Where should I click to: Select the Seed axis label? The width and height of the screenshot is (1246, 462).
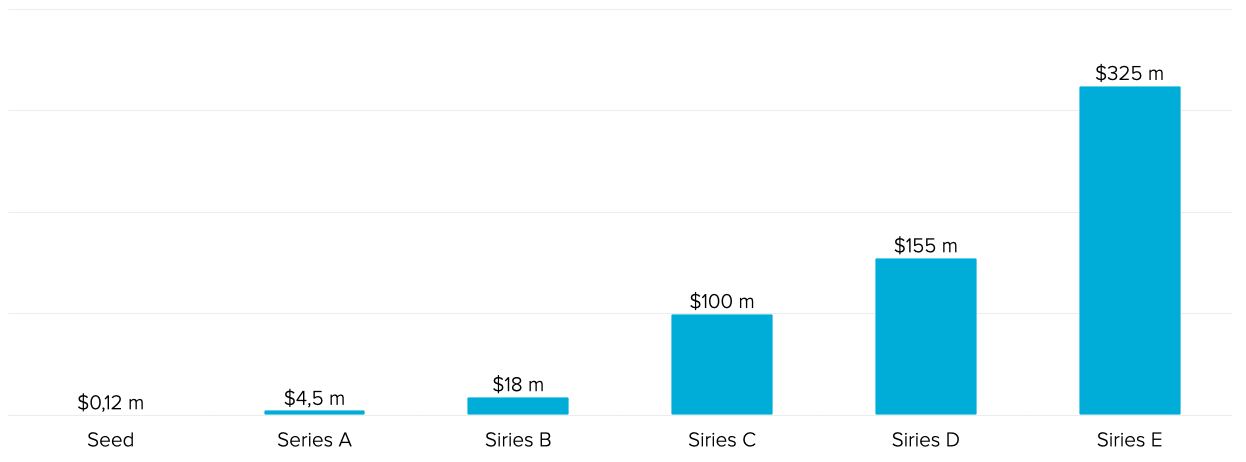(110, 440)
